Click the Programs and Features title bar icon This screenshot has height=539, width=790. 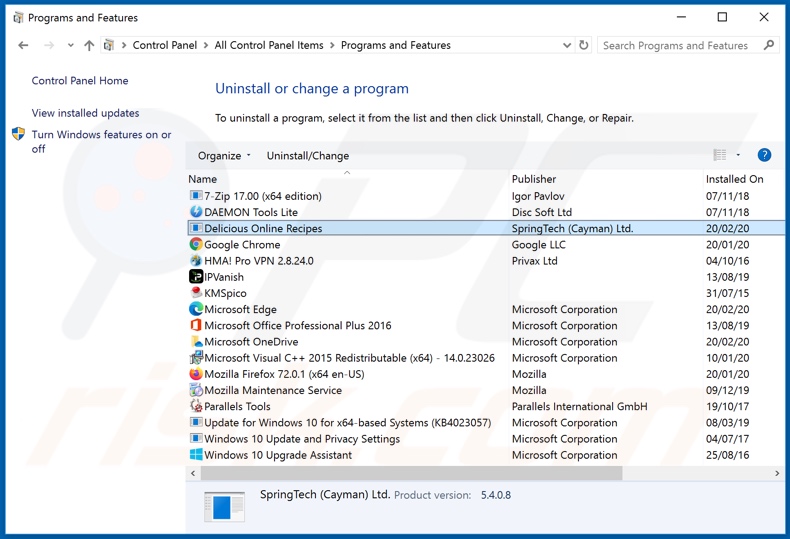18,18
